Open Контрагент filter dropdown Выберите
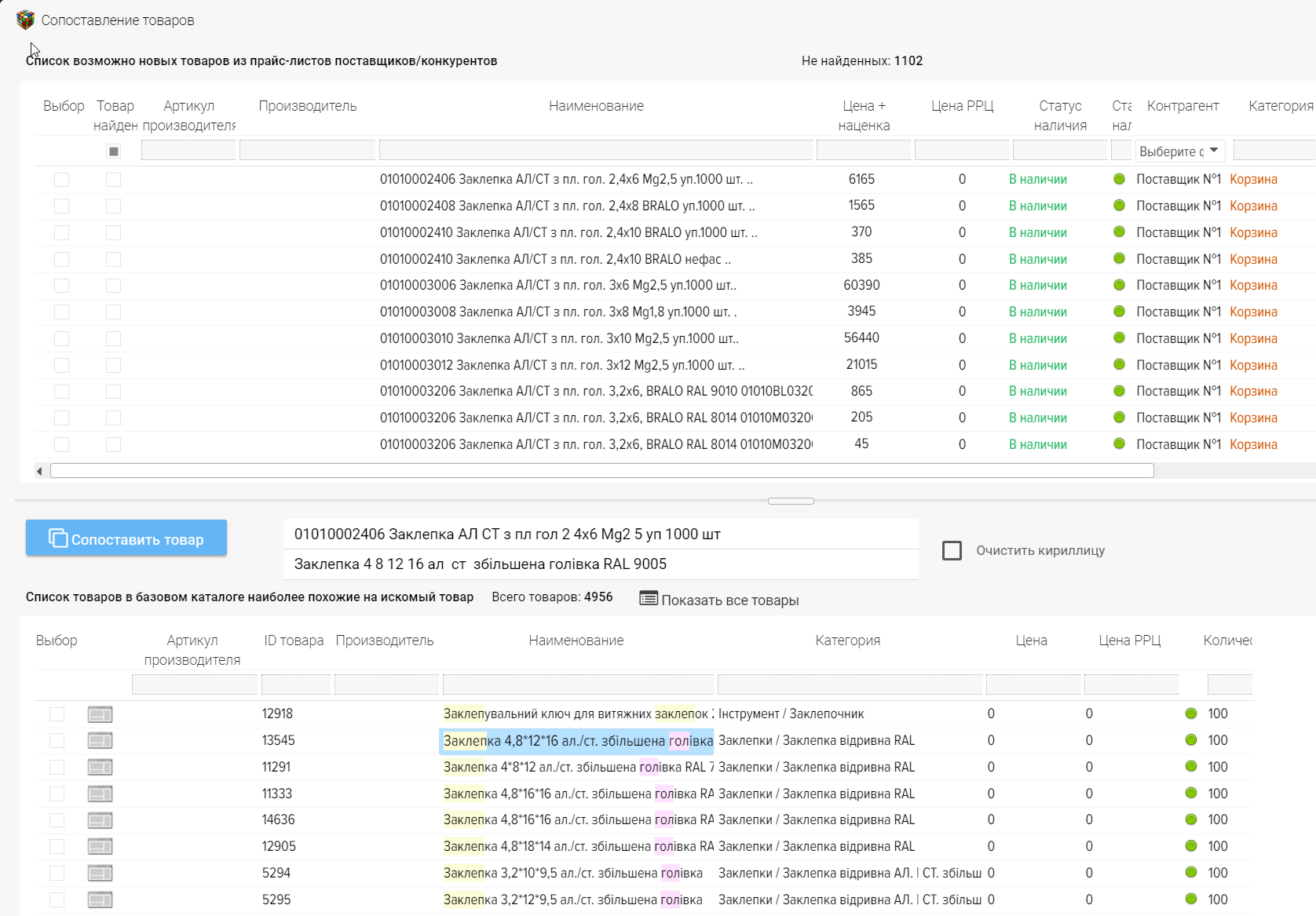Image resolution: width=1316 pixels, height=916 pixels. (x=1179, y=151)
